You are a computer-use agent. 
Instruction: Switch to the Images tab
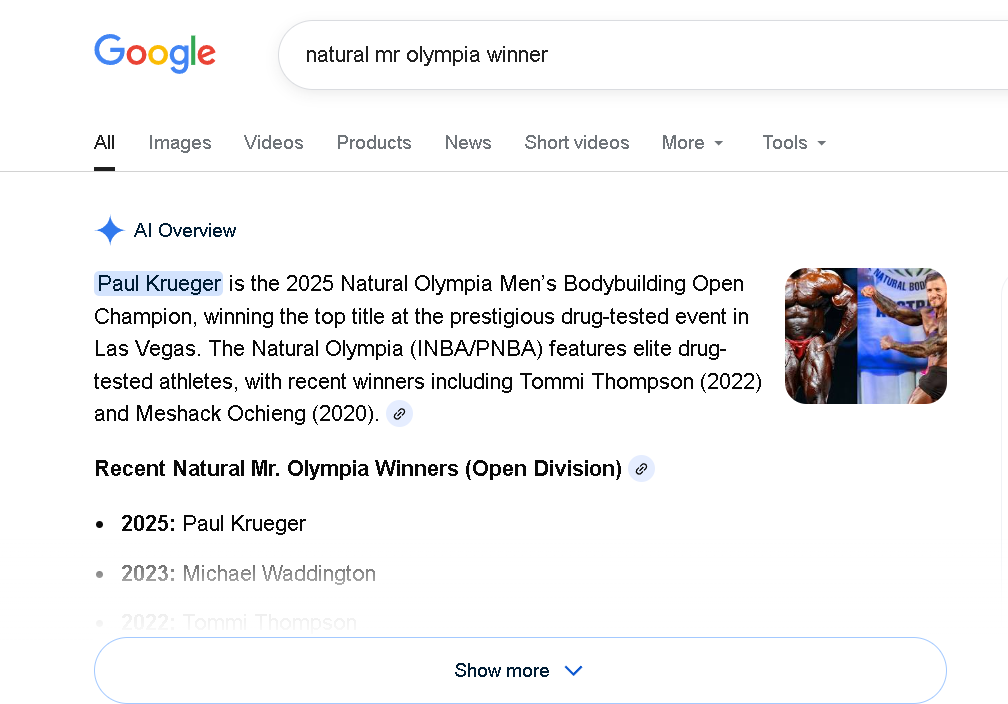(x=180, y=142)
